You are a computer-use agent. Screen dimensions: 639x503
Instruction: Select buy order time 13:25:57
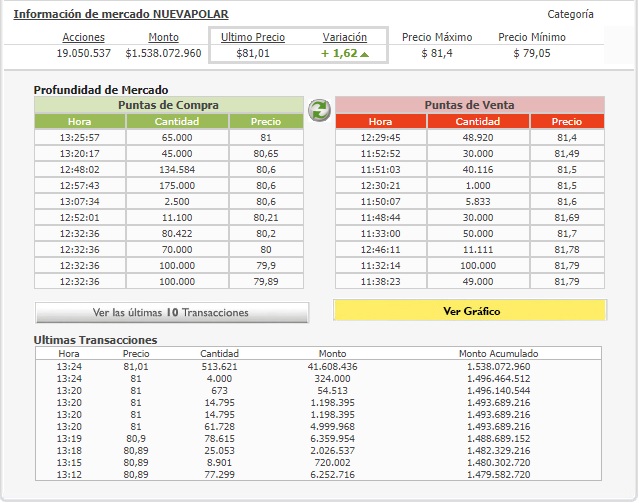(79, 138)
